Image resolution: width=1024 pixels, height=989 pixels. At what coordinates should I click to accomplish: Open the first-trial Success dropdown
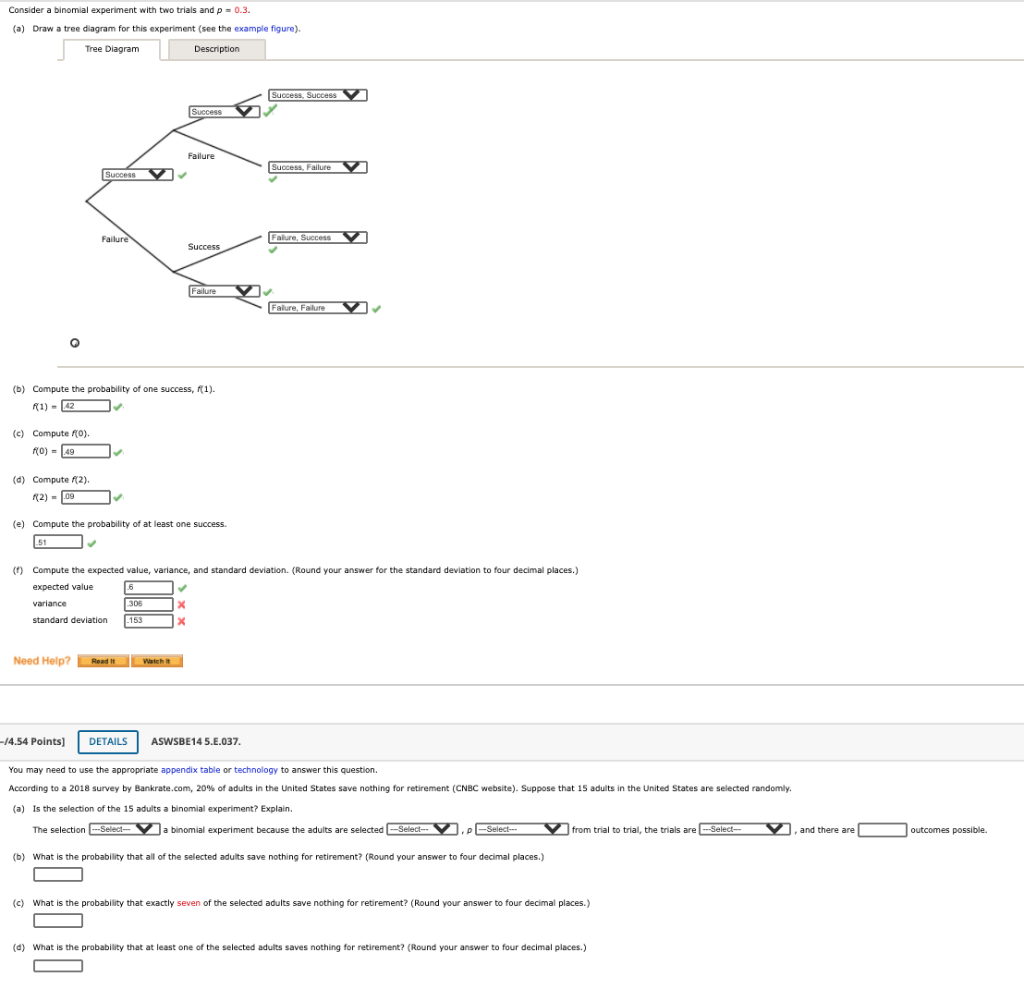138,174
